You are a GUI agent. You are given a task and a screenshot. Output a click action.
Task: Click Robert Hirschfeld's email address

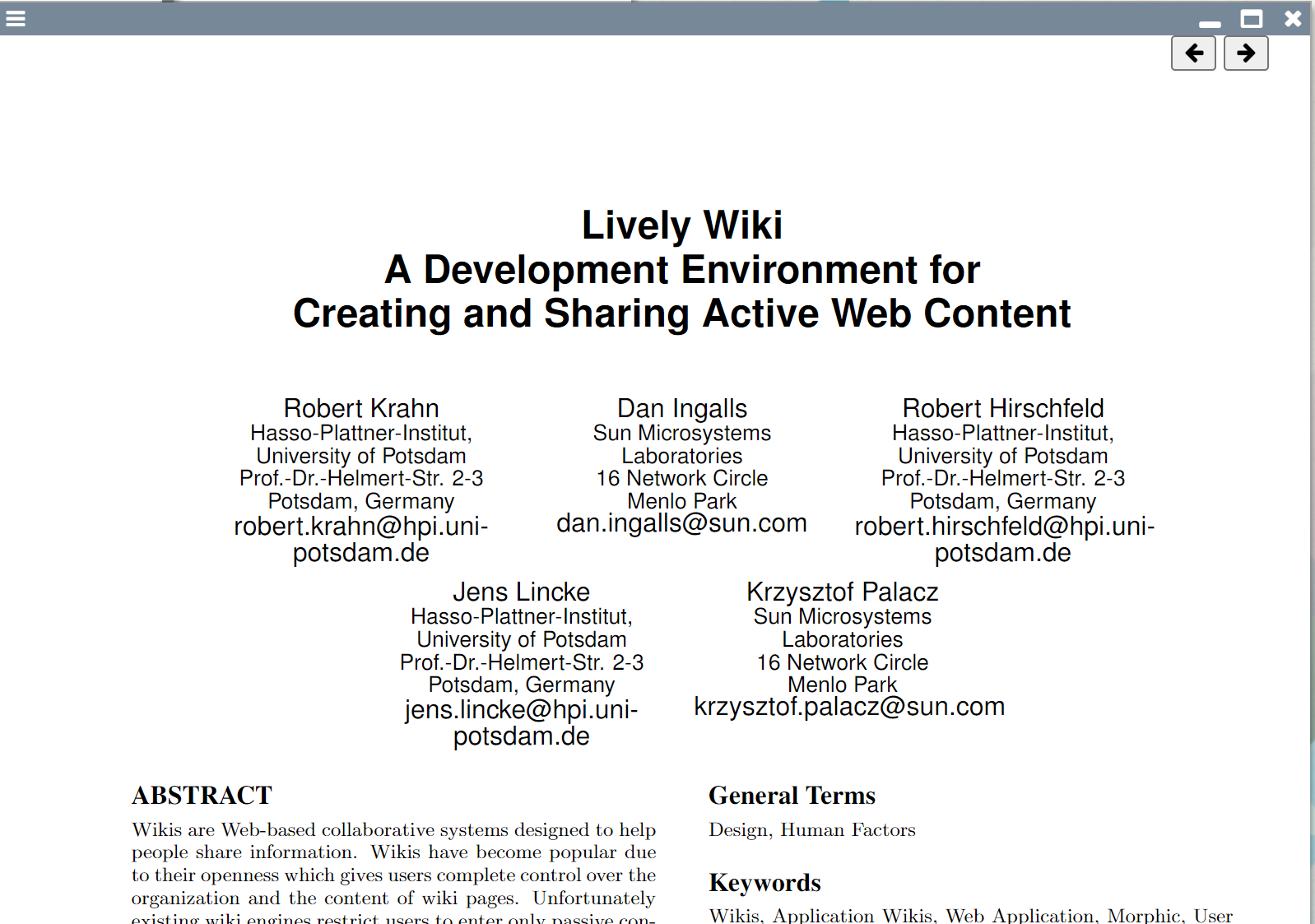(1004, 539)
